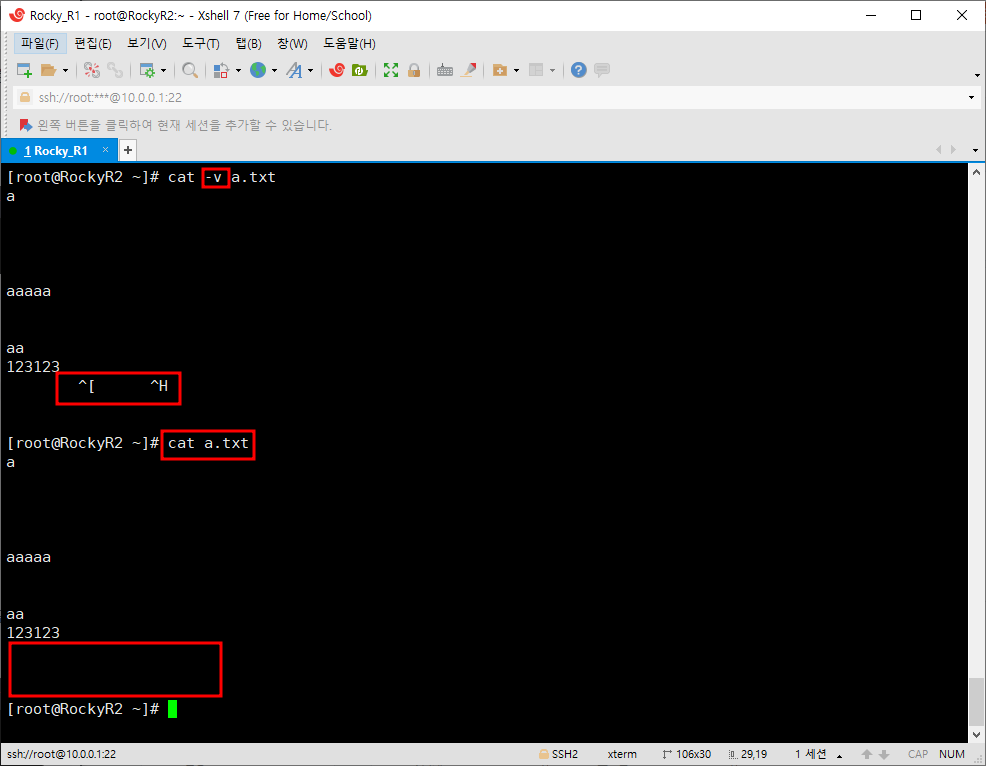Expand the 1 세션 session count arrow

(839, 756)
